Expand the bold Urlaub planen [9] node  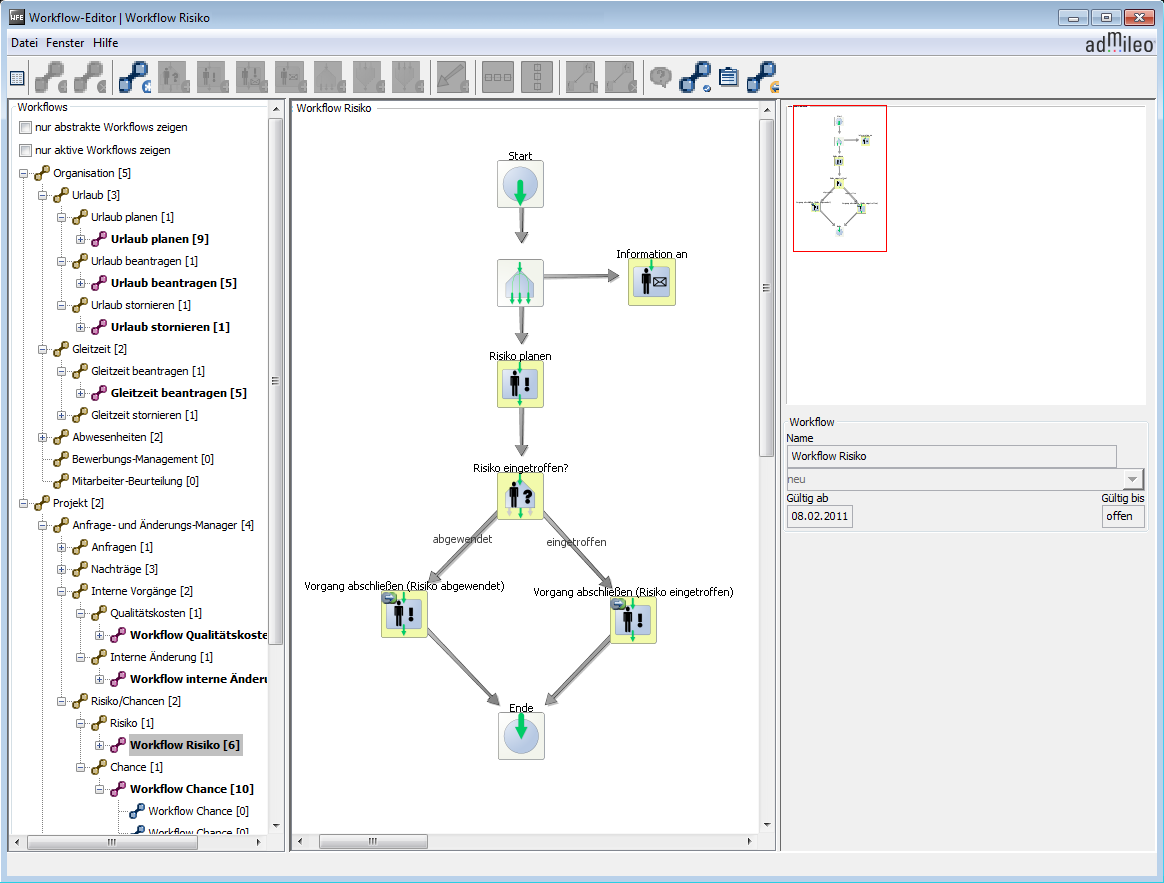81,239
